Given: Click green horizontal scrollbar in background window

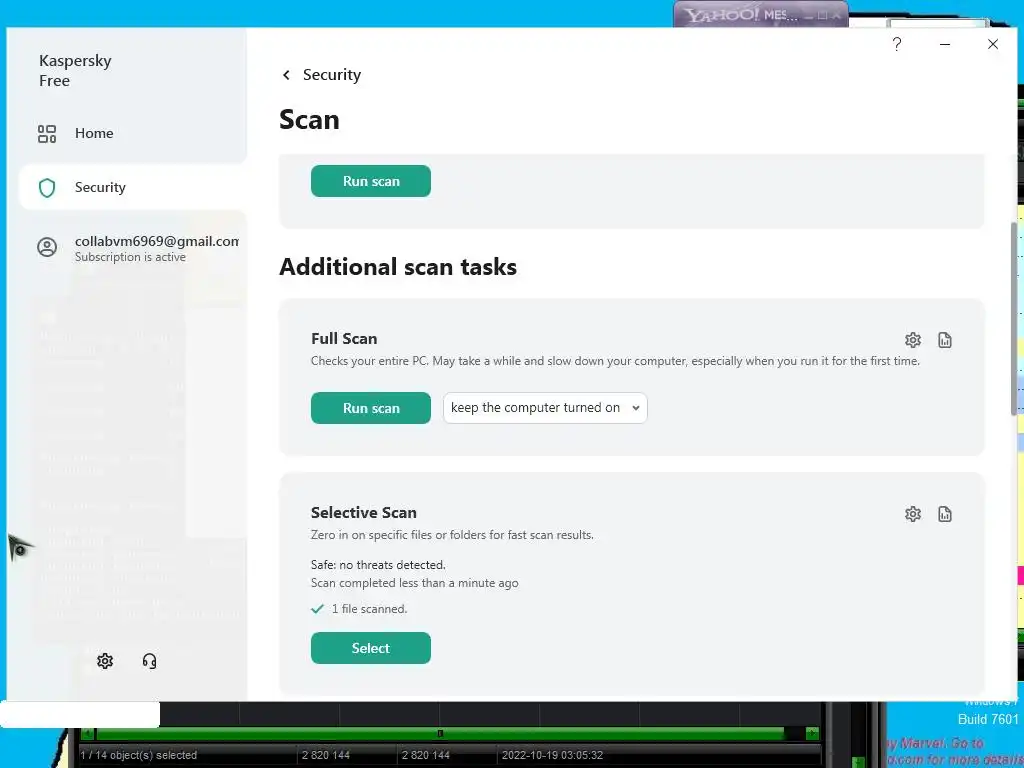Looking at the screenshot, I should pos(440,733).
